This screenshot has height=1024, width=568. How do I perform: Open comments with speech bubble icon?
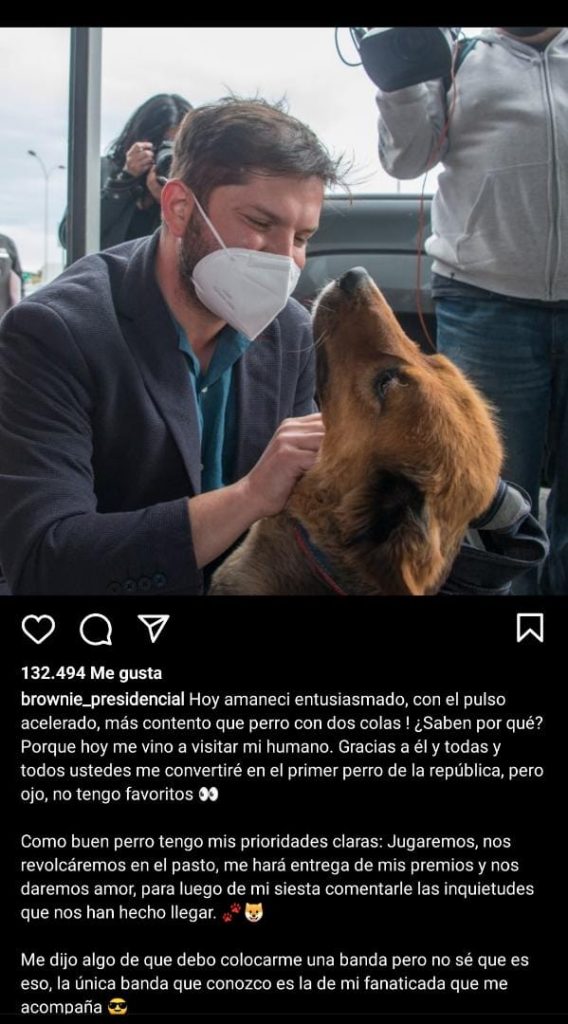(x=96, y=630)
